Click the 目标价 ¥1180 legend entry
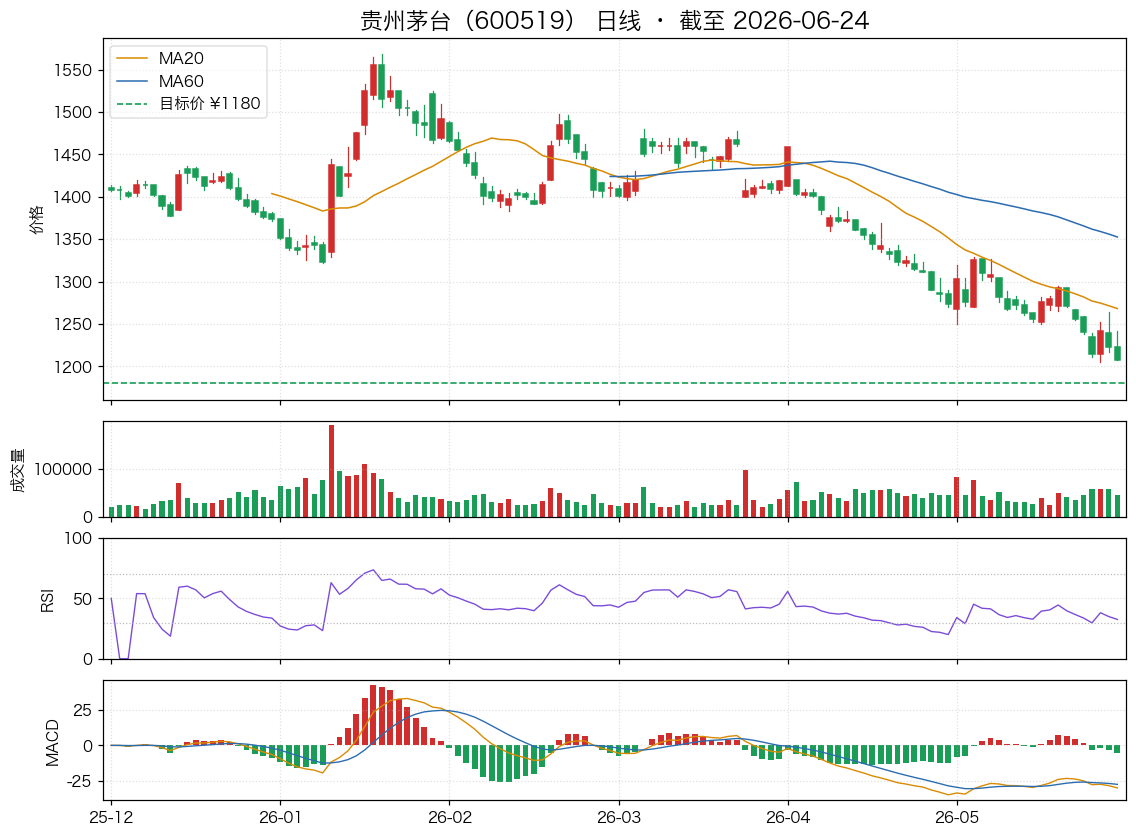The height and width of the screenshot is (837, 1136). coord(188,104)
